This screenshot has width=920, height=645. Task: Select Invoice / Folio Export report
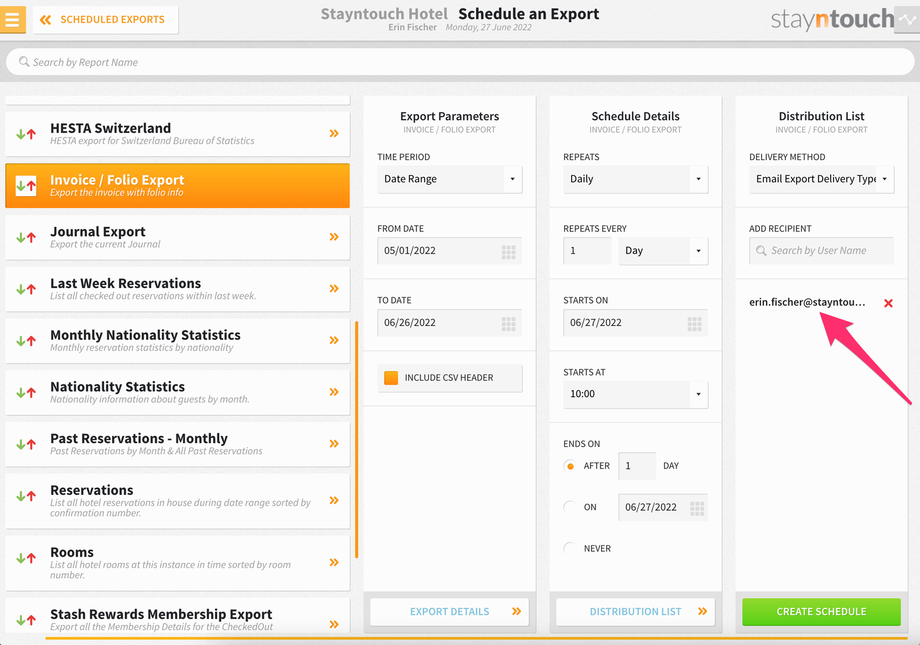[177, 185]
